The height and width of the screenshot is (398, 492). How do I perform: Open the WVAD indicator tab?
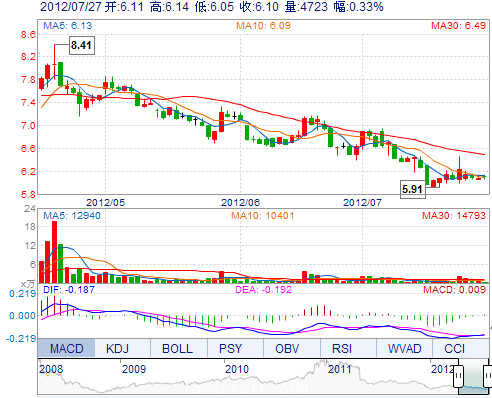pyautogui.click(x=404, y=349)
